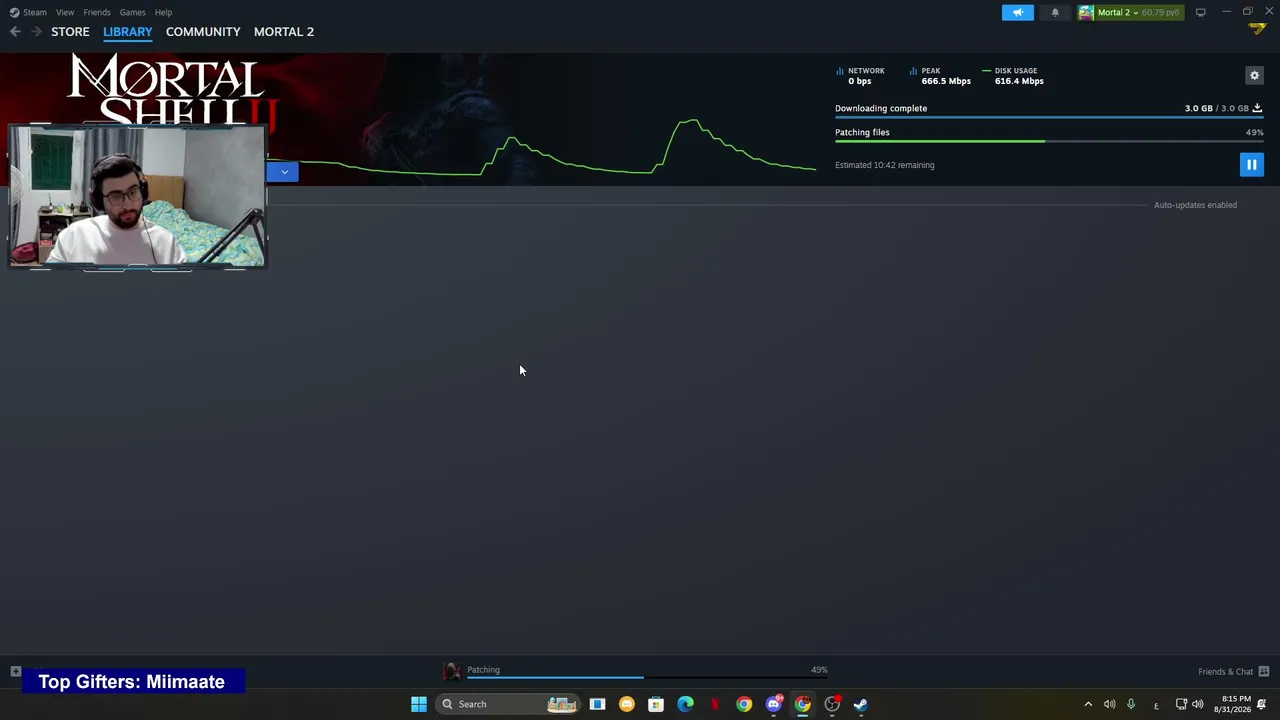Open Microsoft Store from the taskbar

point(656,704)
